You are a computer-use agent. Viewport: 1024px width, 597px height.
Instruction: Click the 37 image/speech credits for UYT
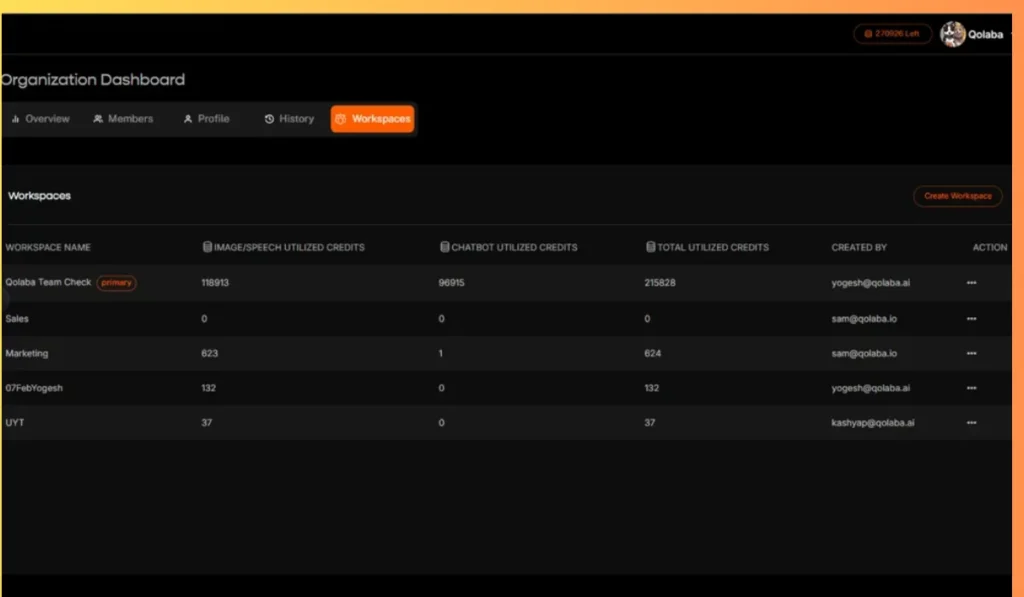pyautogui.click(x=206, y=423)
